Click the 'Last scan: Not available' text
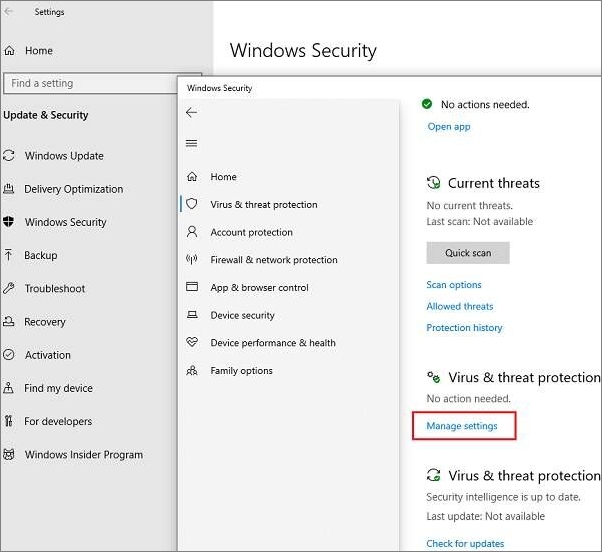Viewport: 602px width, 552px height. pyautogui.click(x=480, y=221)
